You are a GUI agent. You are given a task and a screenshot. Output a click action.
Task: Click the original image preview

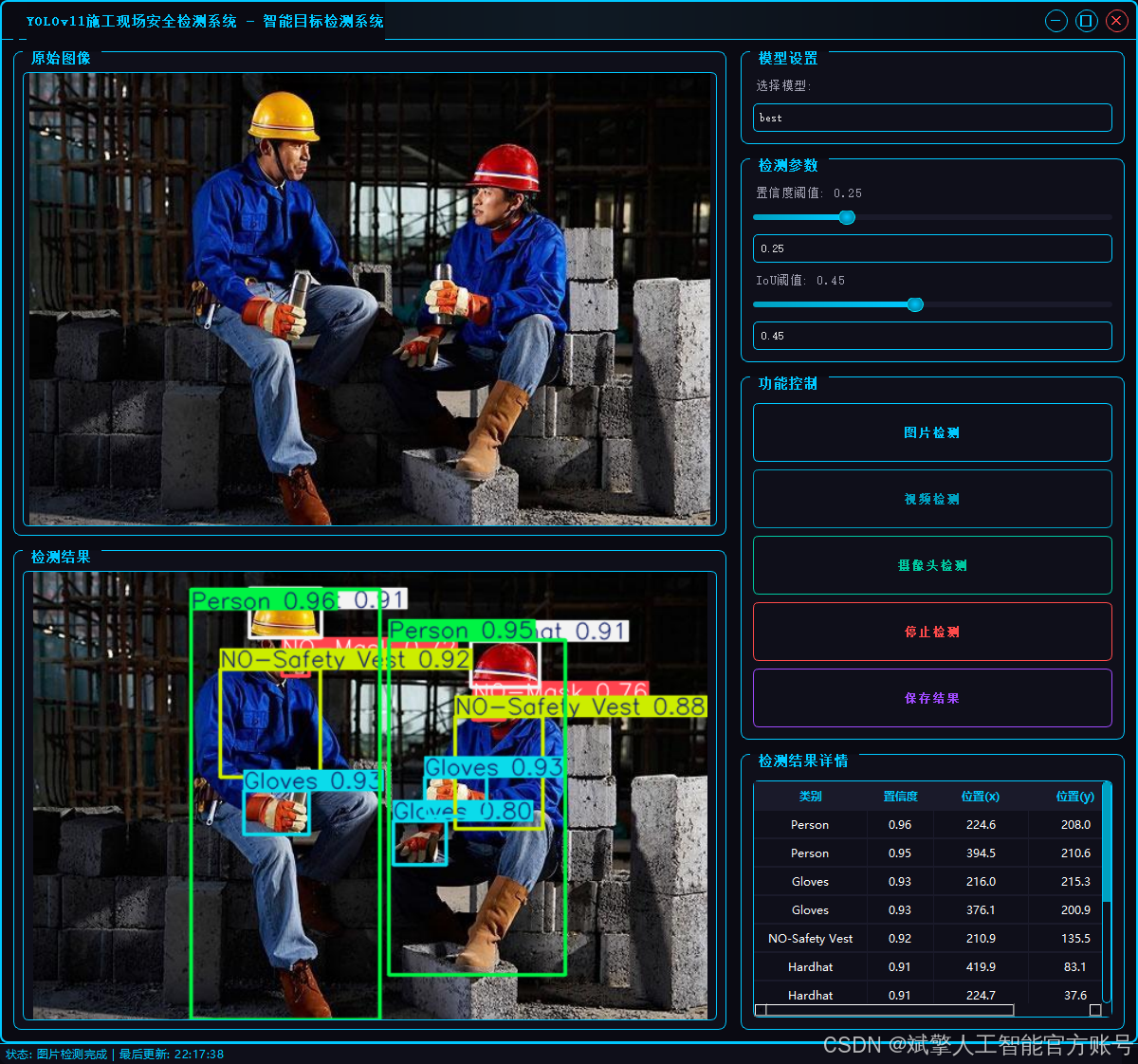coord(370,300)
